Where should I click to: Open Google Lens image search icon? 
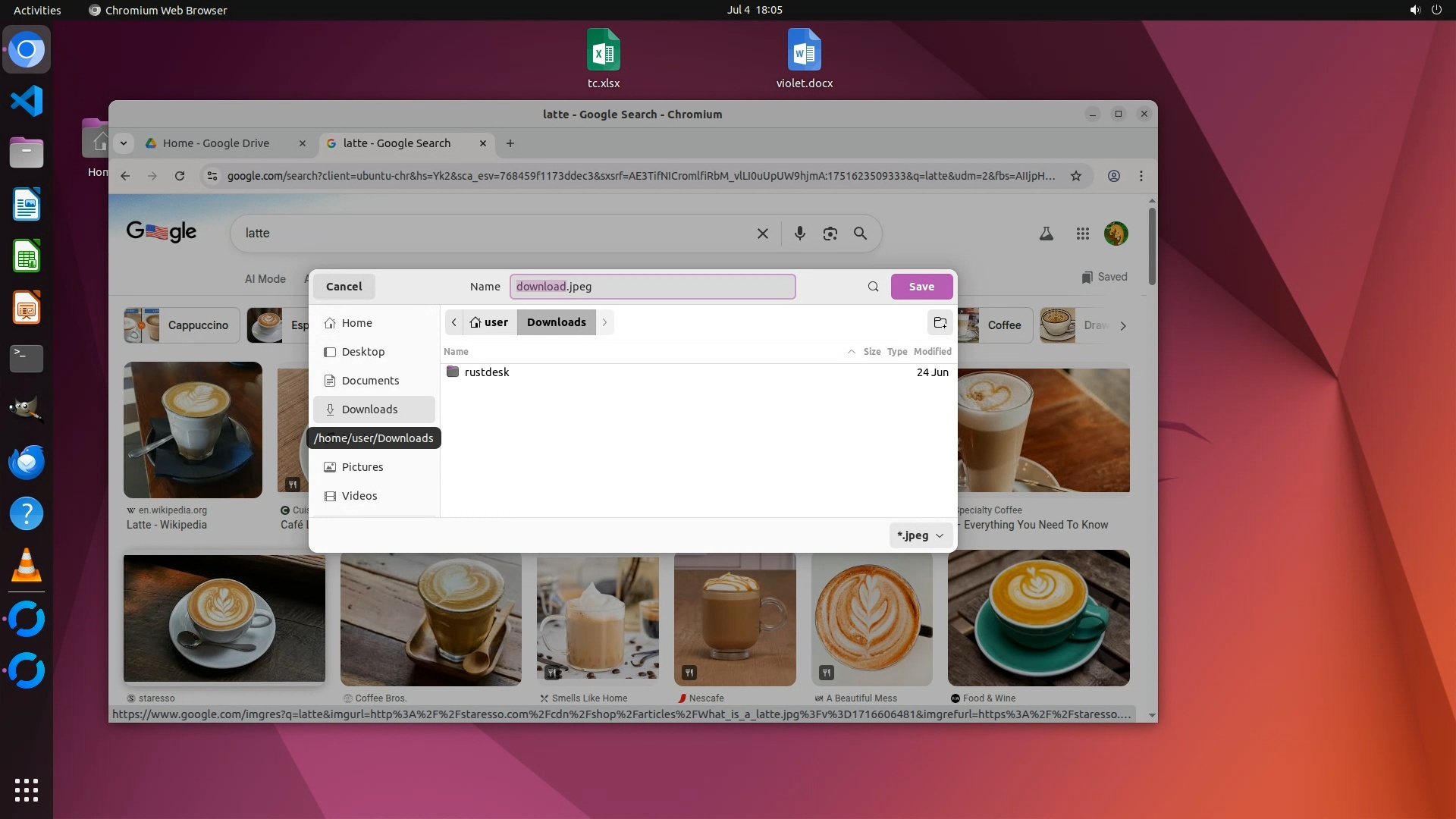tap(830, 234)
